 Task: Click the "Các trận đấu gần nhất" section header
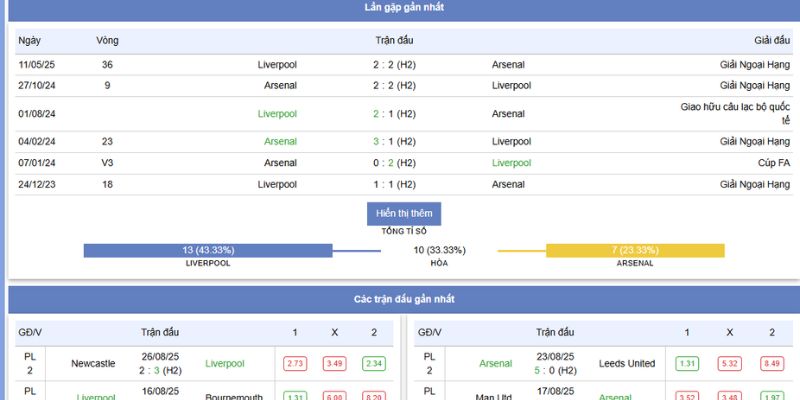tap(404, 299)
